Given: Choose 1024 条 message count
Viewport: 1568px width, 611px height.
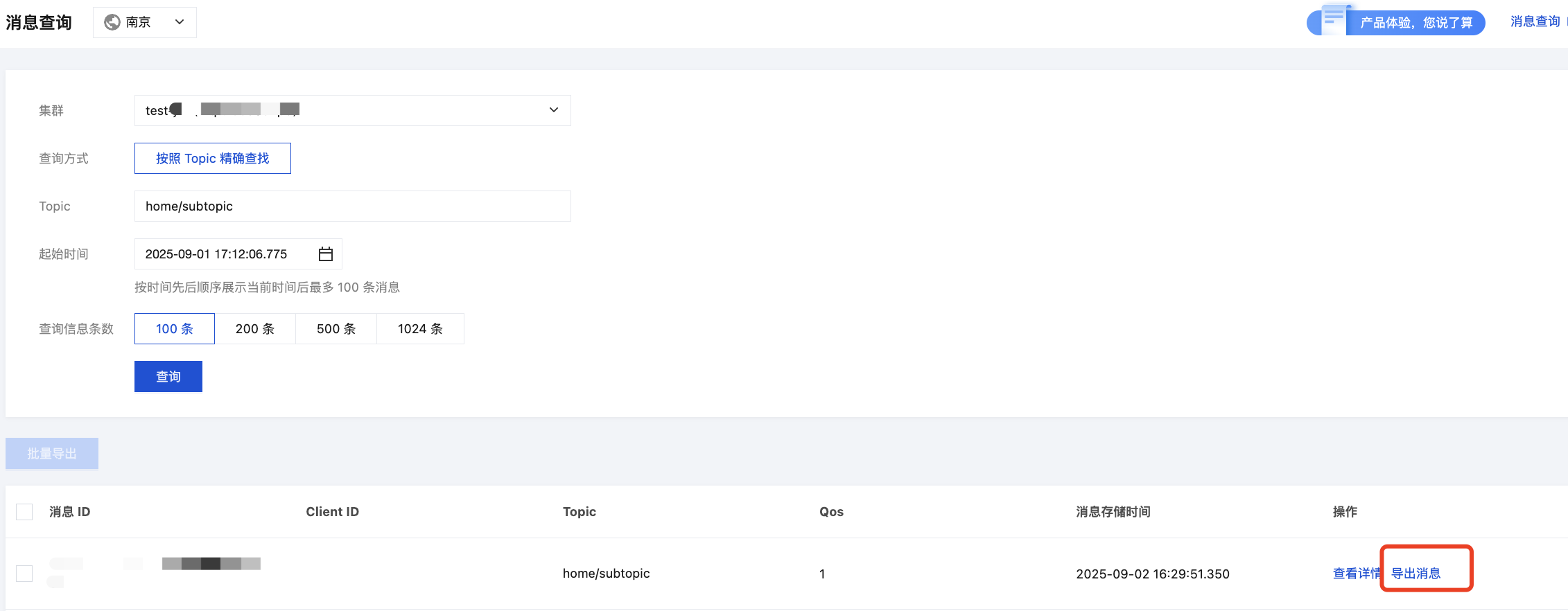Looking at the screenshot, I should click(x=420, y=329).
